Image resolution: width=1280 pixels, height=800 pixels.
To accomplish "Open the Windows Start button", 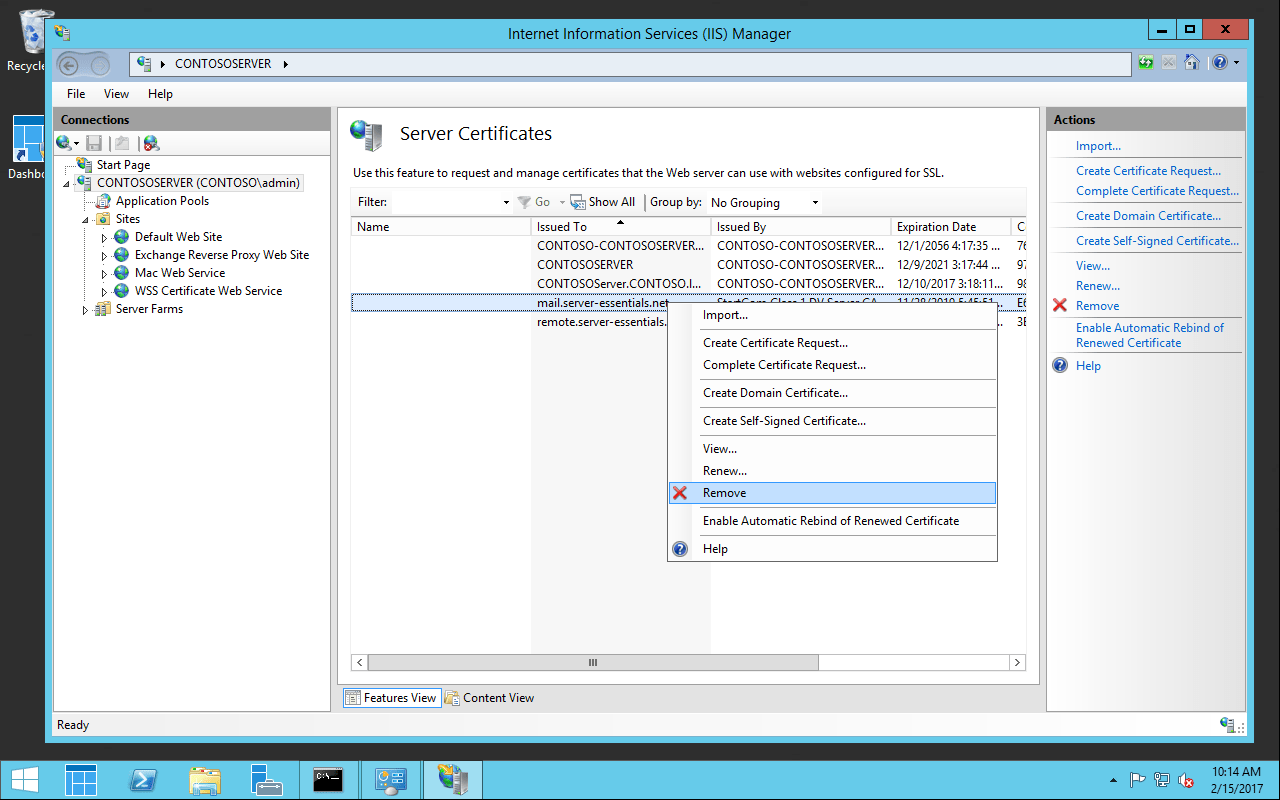I will click(x=26, y=780).
